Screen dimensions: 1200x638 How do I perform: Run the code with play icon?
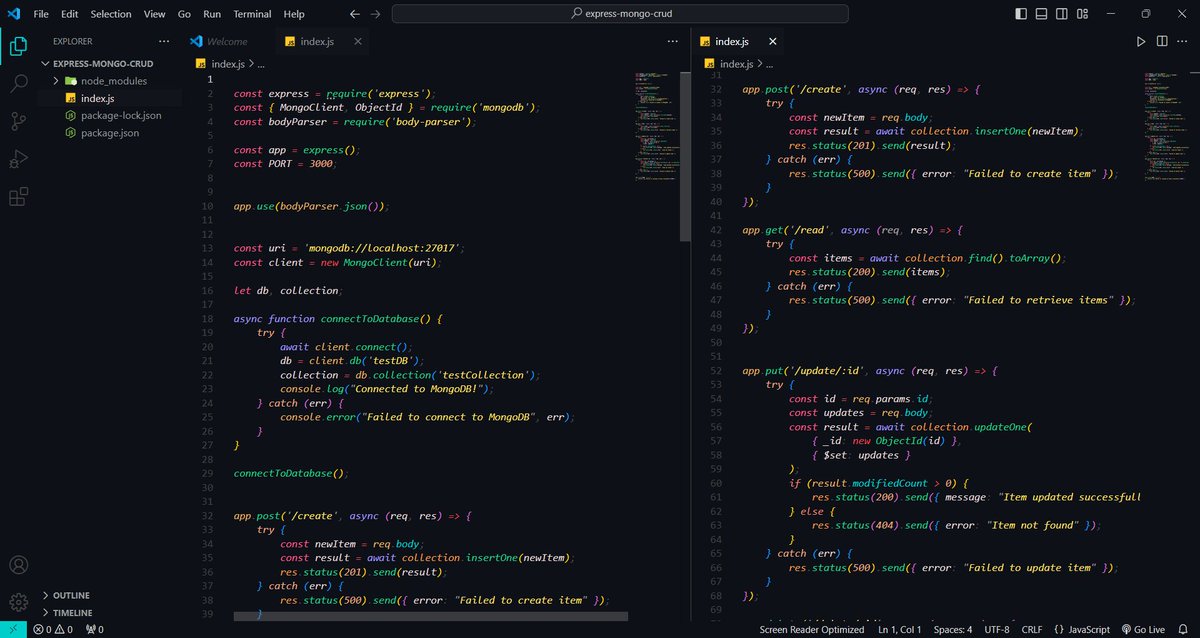[x=1141, y=42]
